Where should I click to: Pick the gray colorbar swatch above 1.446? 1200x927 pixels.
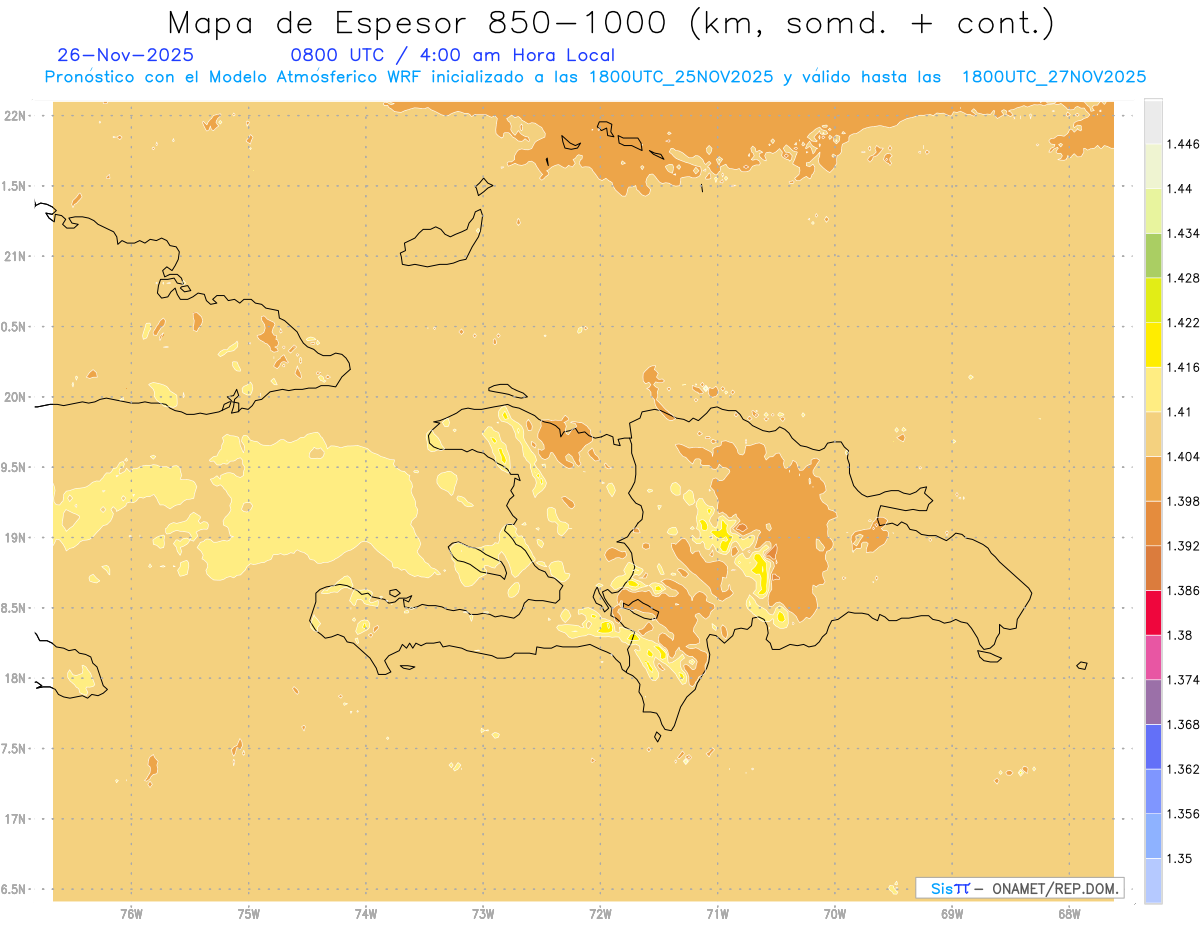click(1153, 121)
